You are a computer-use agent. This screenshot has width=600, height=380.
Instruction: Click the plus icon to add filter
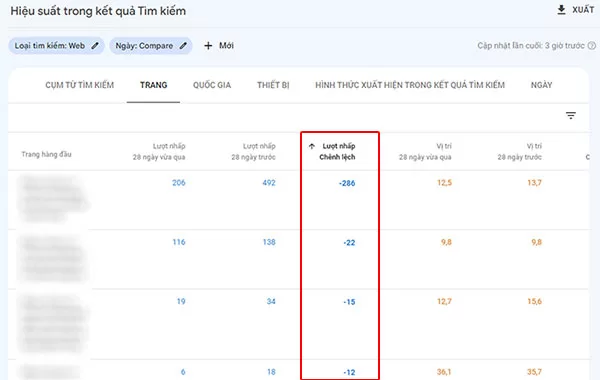208,46
